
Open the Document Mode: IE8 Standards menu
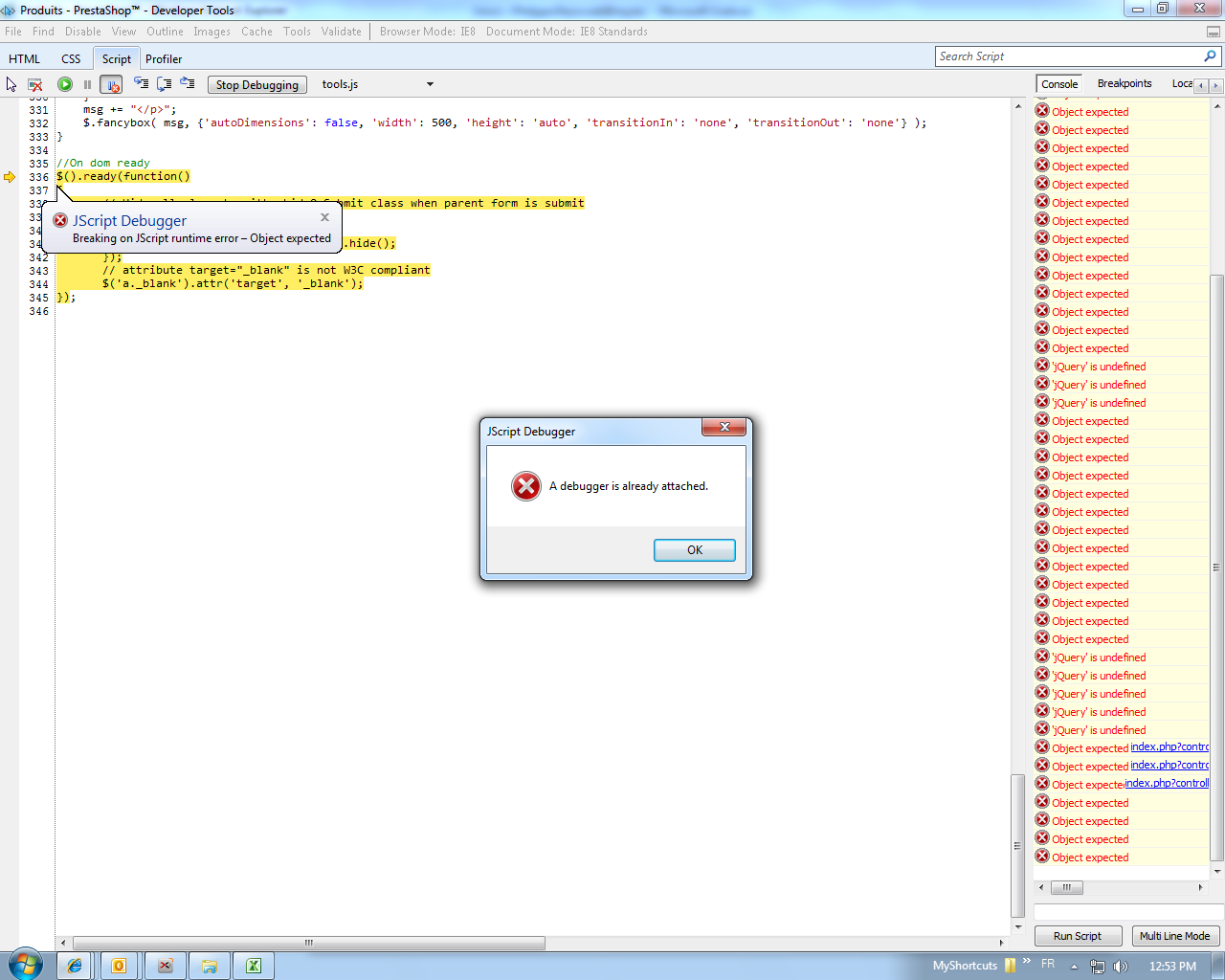[x=567, y=32]
